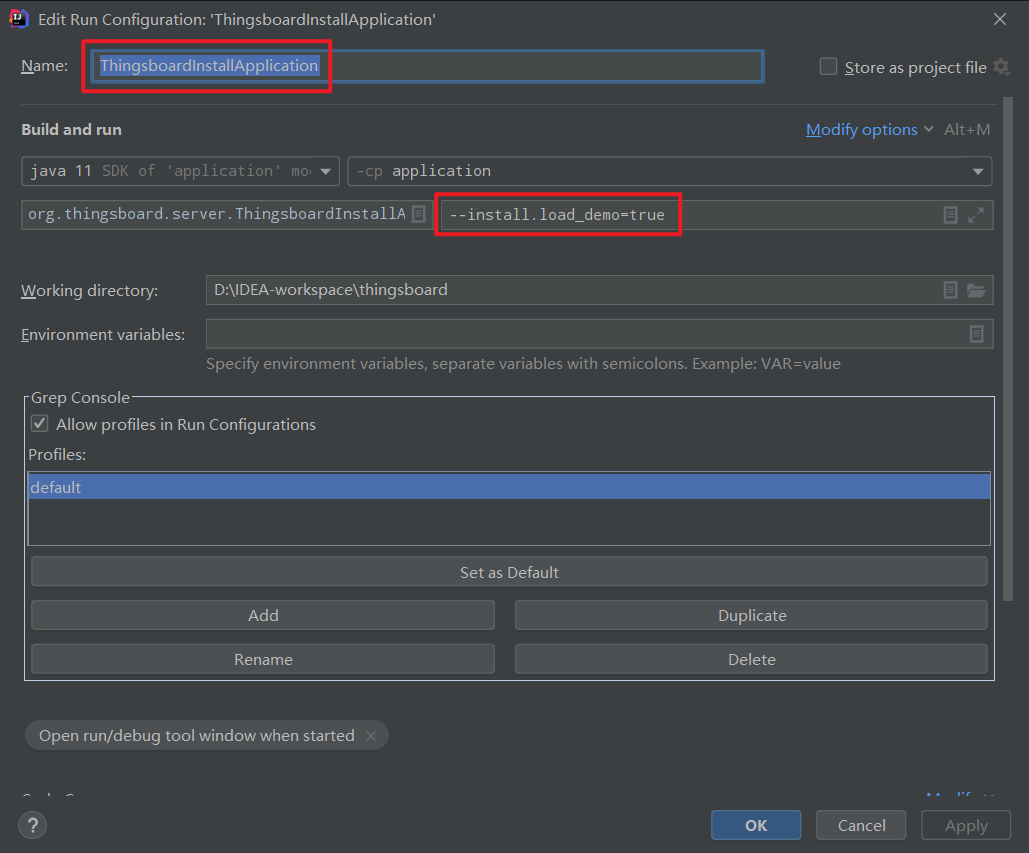Screen dimensions: 1029x853
Task: Enable the Store as project file checkbox
Action: (x=828, y=66)
